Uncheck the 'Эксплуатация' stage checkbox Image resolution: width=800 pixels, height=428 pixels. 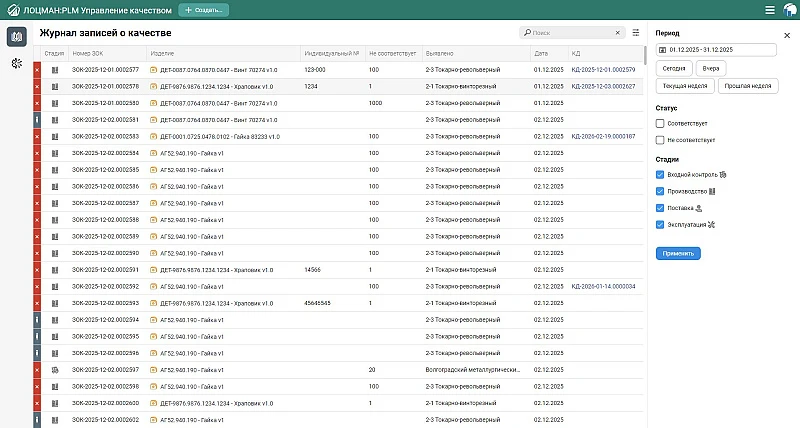[x=660, y=224]
